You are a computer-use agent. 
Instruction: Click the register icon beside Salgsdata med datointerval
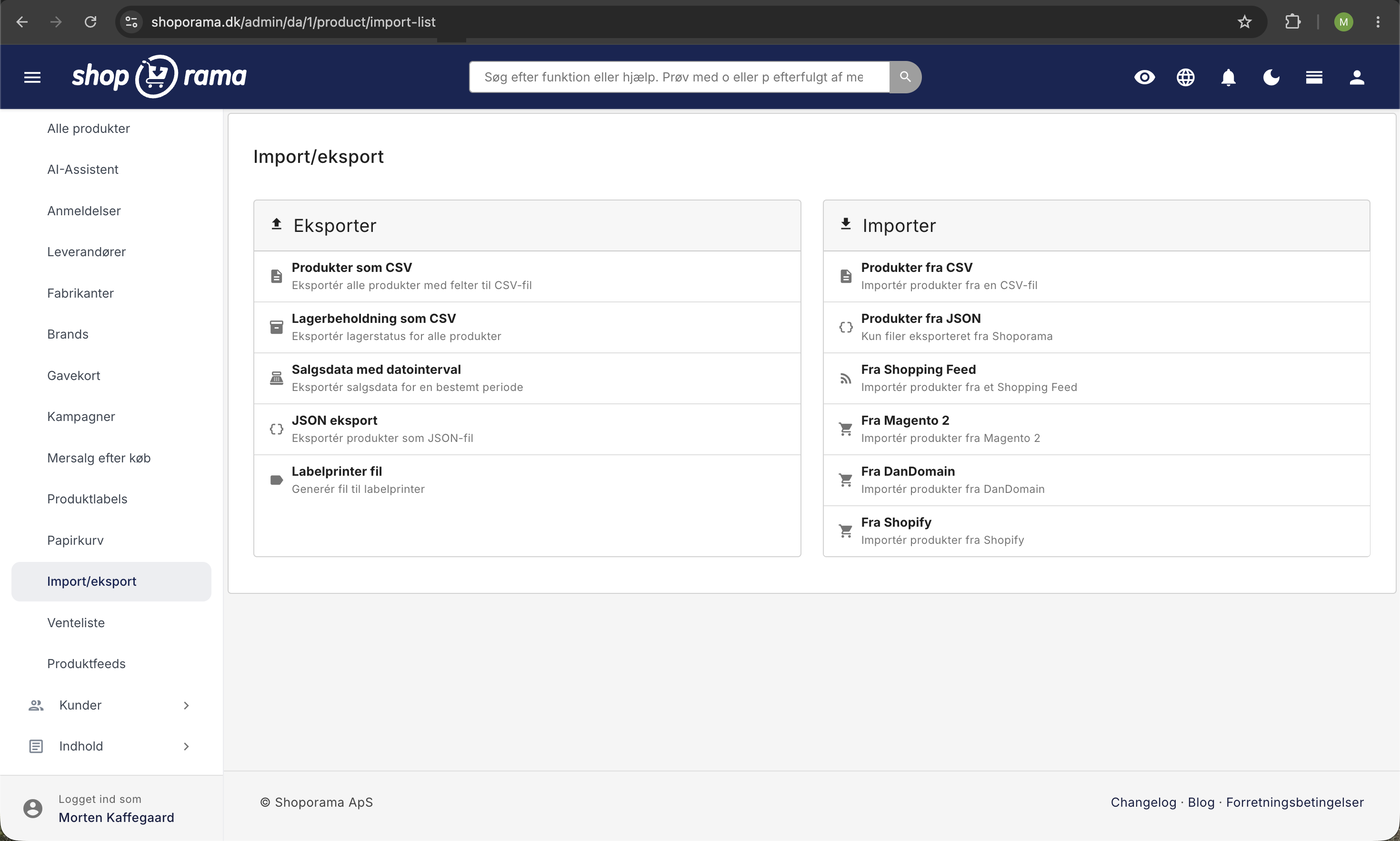[277, 378]
